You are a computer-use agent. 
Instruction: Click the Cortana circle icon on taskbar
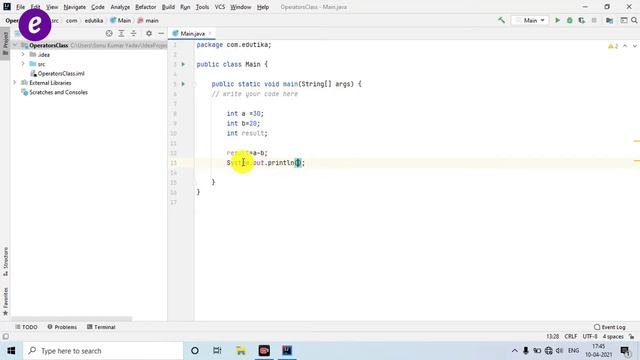pos(195,351)
